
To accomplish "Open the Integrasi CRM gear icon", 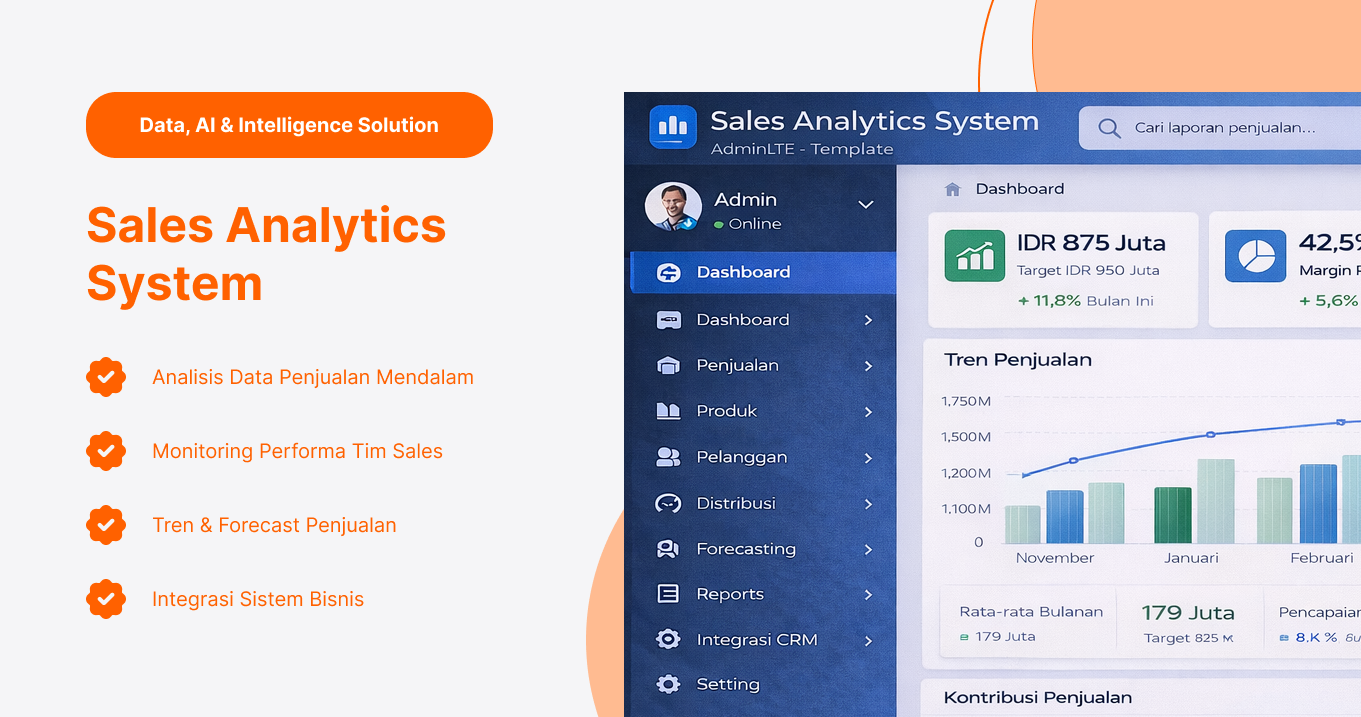I will 669,639.
